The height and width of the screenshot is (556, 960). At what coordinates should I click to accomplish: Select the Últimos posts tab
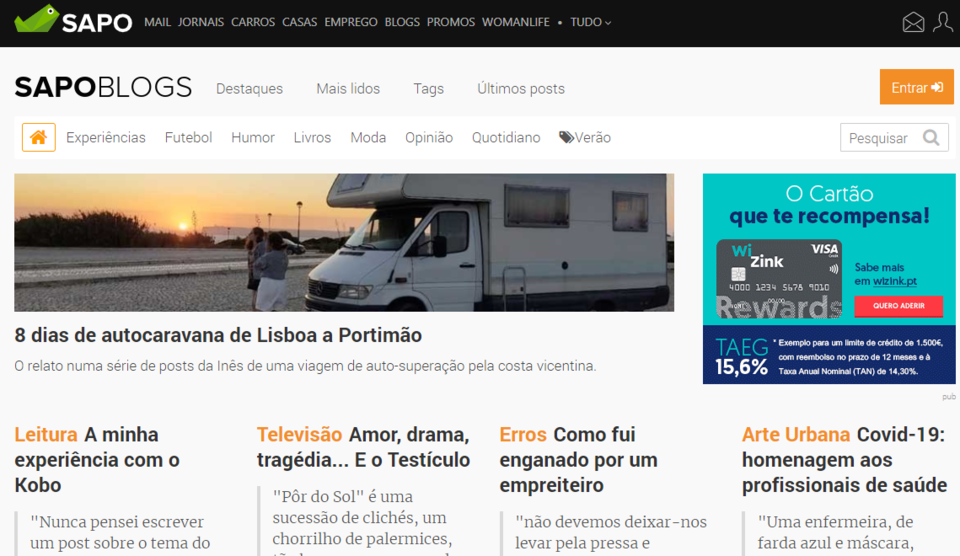[x=520, y=89]
